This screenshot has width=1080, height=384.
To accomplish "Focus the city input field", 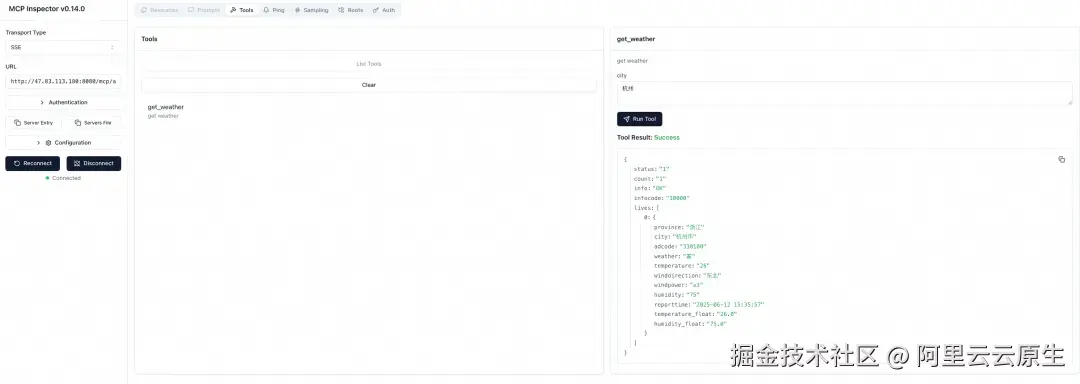I will 844,94.
